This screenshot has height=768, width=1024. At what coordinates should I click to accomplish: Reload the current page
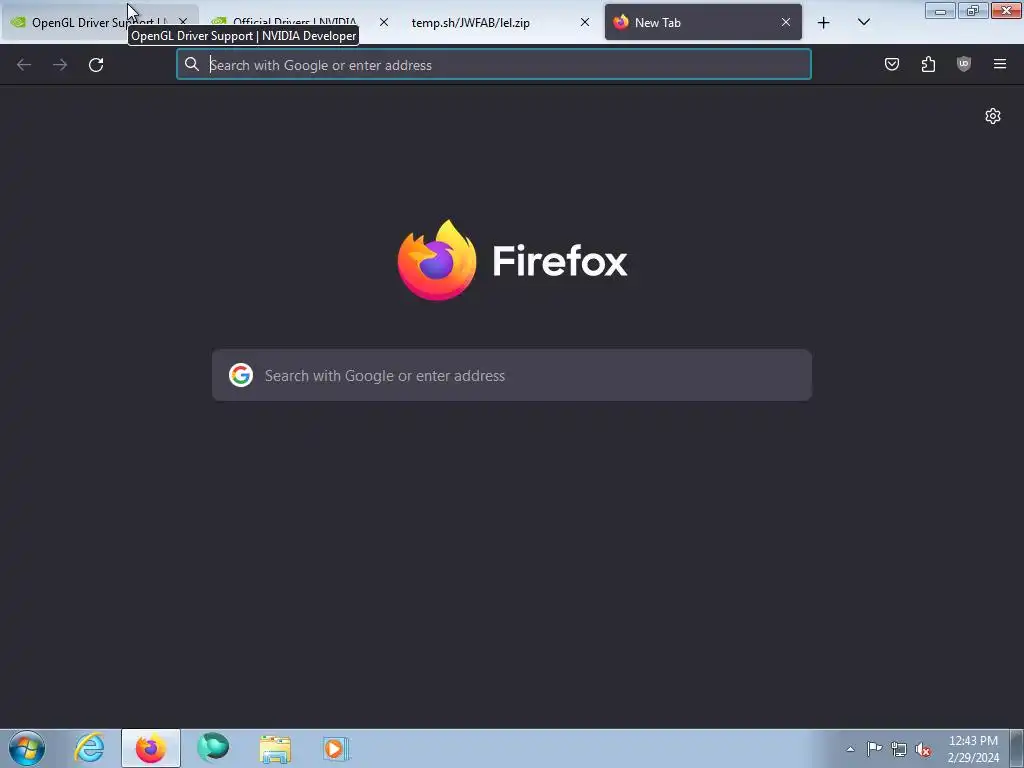(x=96, y=65)
